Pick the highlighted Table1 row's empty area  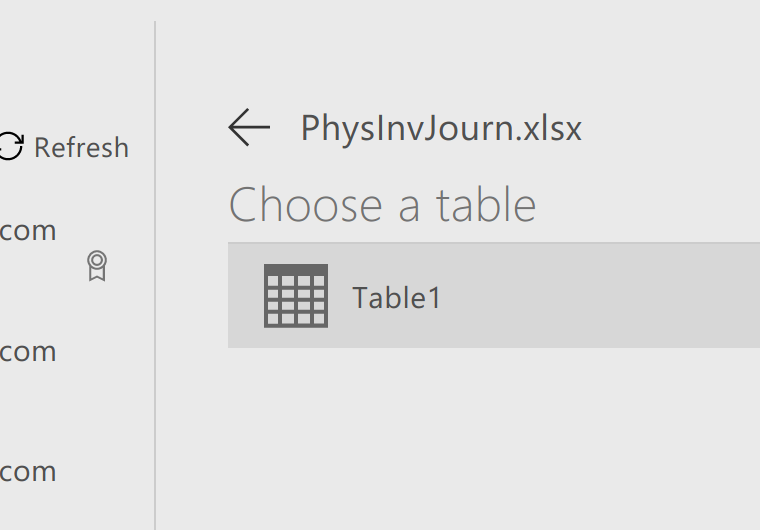click(601, 295)
